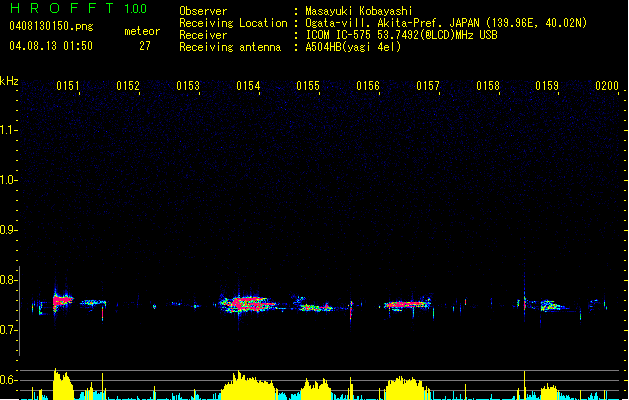This screenshot has width=629, height=400.
Task: Click the 1.0 kHz frequency label
Action: point(8,180)
